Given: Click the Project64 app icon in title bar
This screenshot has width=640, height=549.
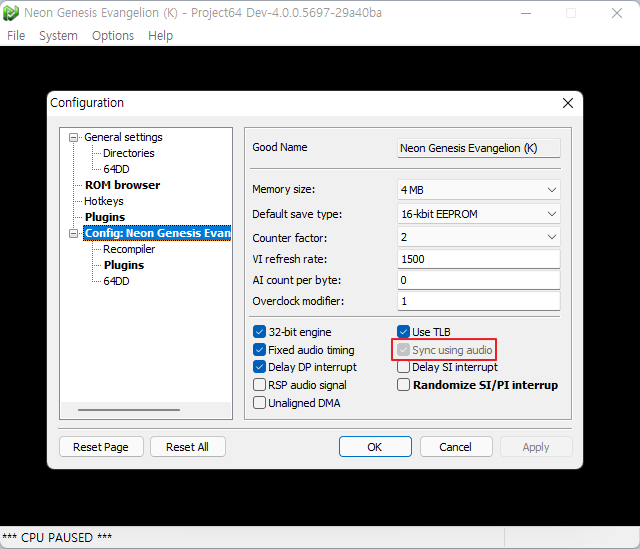Looking at the screenshot, I should point(11,13).
